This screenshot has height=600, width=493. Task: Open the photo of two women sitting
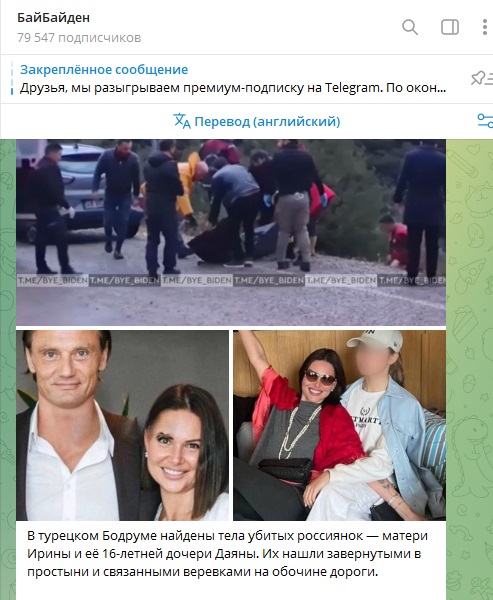click(x=340, y=425)
